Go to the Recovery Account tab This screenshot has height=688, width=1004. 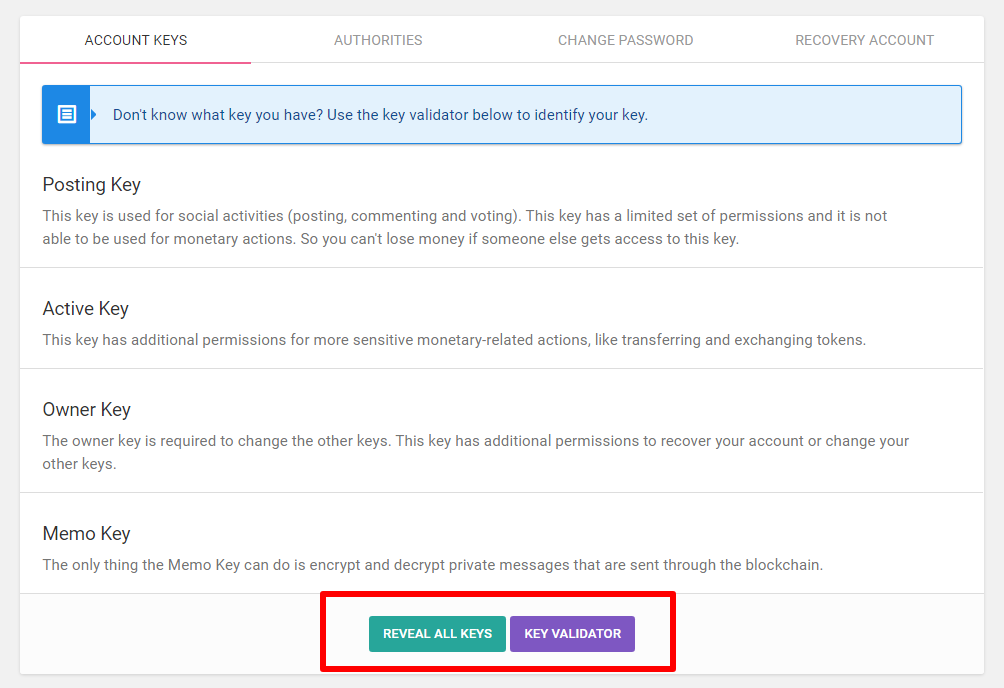[x=864, y=40]
